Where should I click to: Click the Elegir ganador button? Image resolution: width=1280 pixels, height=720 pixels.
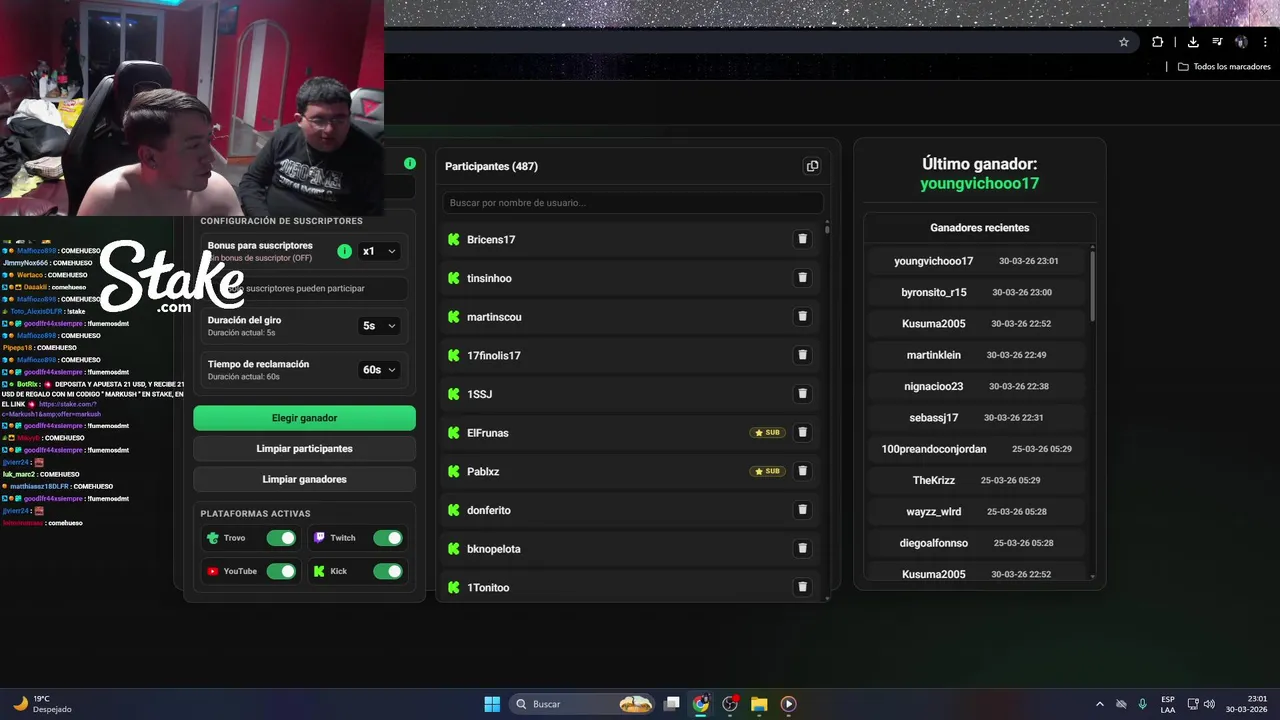tap(304, 418)
